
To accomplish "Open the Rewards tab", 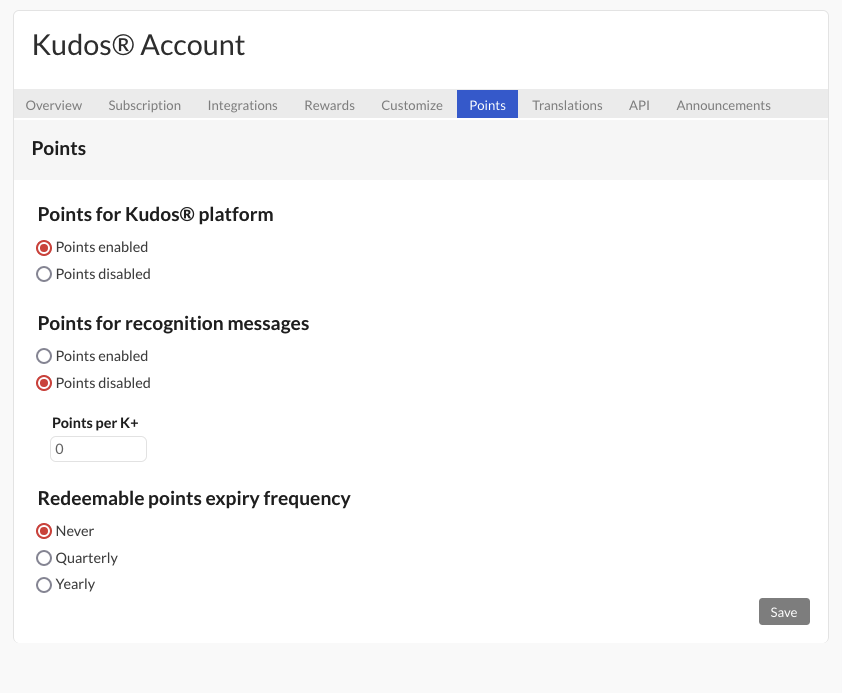I will click(329, 105).
